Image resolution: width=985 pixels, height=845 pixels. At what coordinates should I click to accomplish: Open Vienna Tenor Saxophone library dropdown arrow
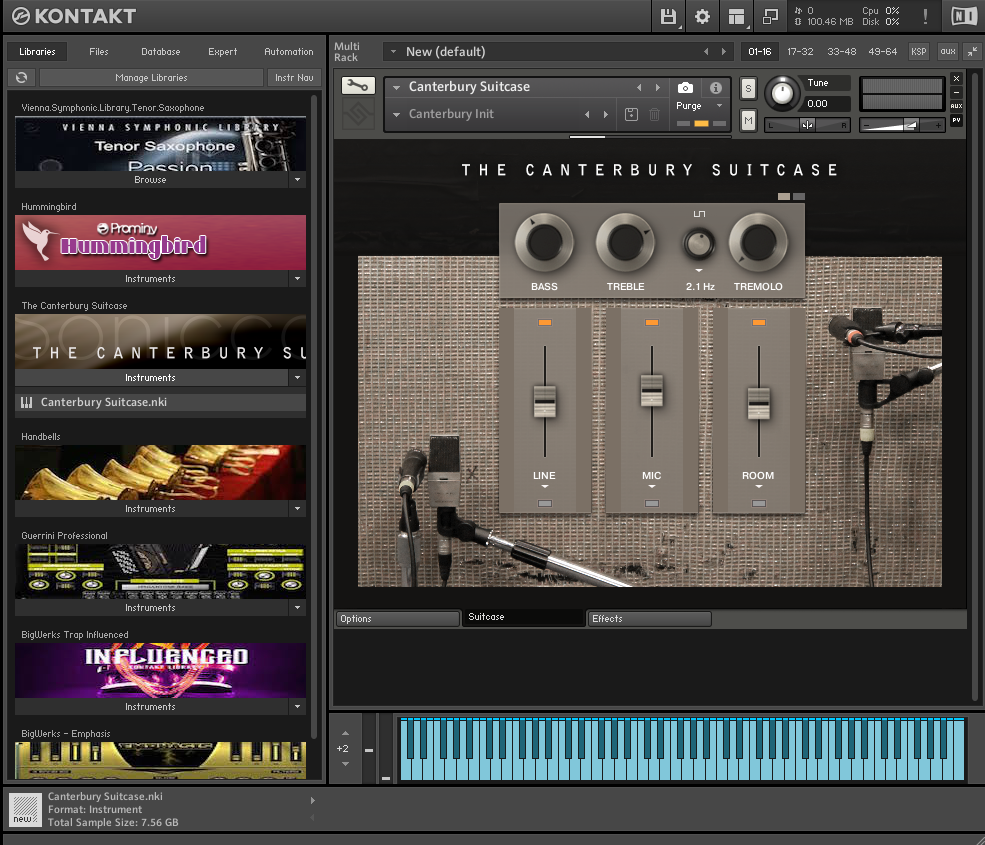point(297,180)
